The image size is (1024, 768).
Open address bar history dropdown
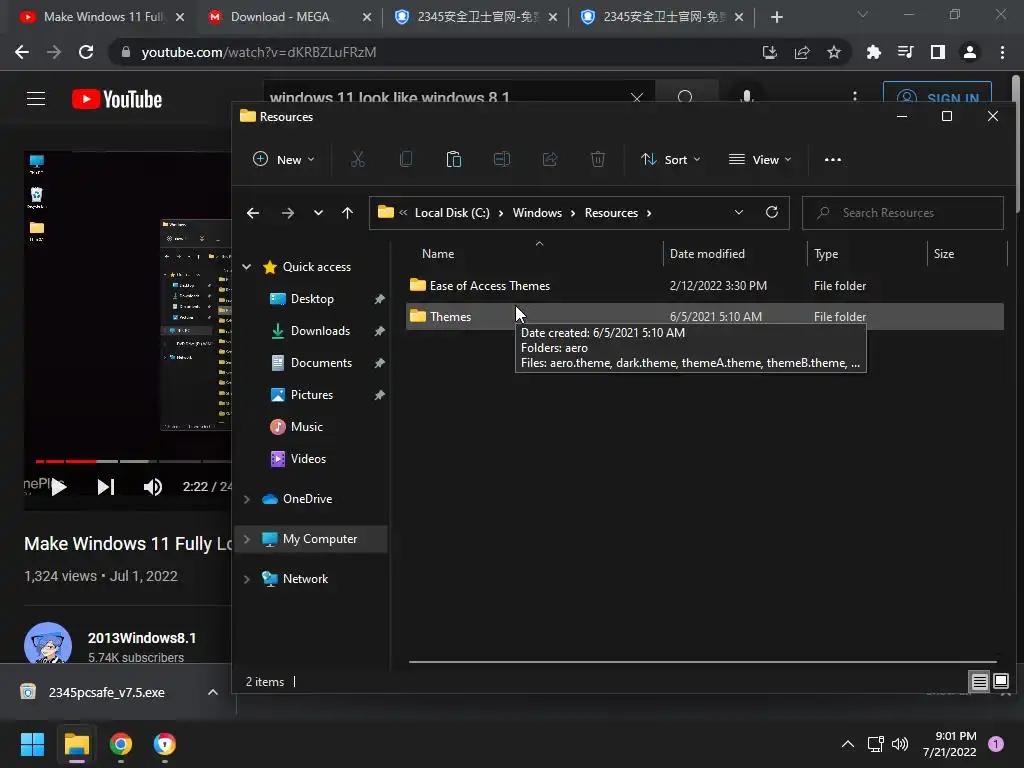739,212
